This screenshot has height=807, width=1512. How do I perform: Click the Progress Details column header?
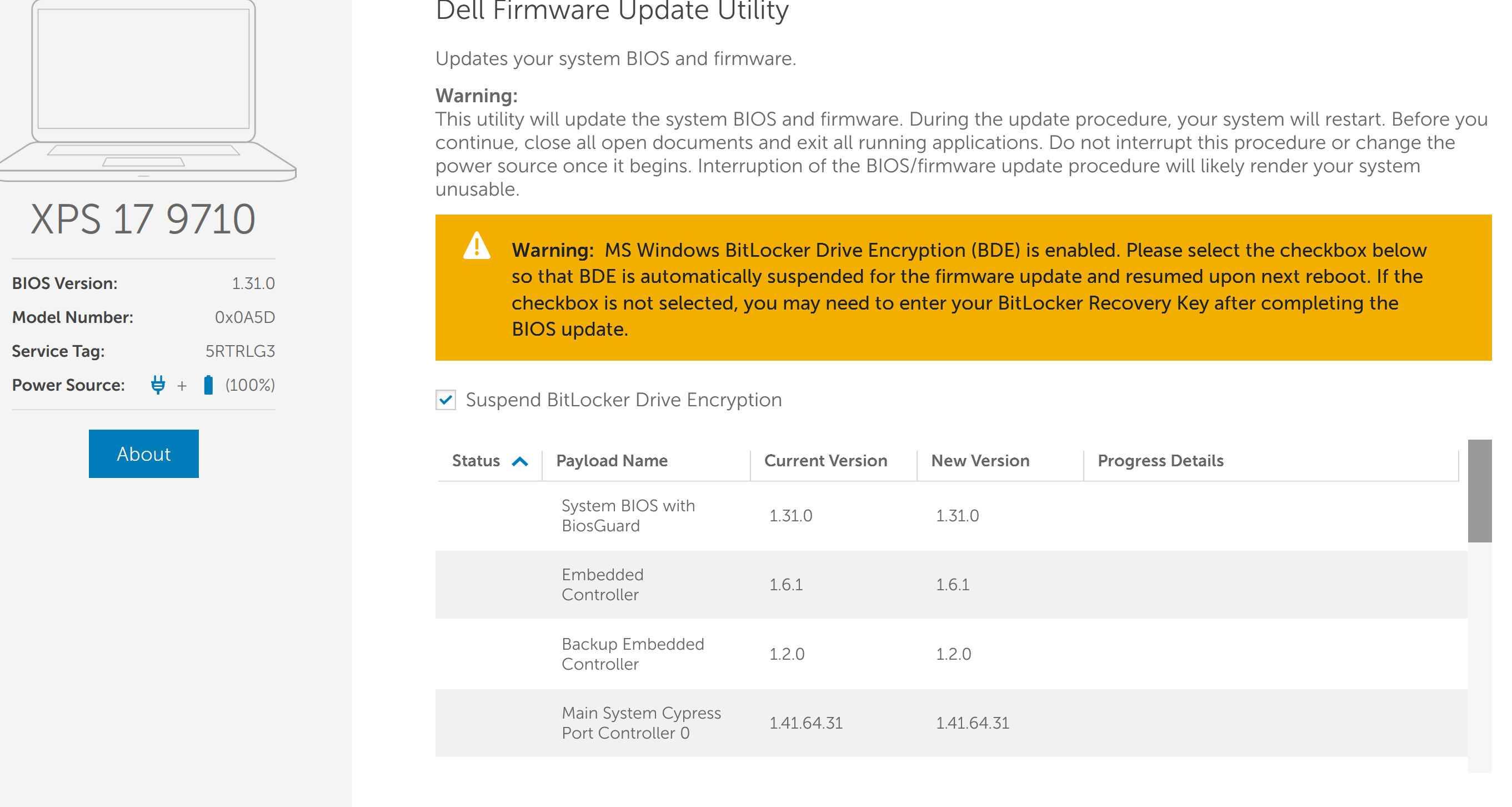(x=1160, y=461)
